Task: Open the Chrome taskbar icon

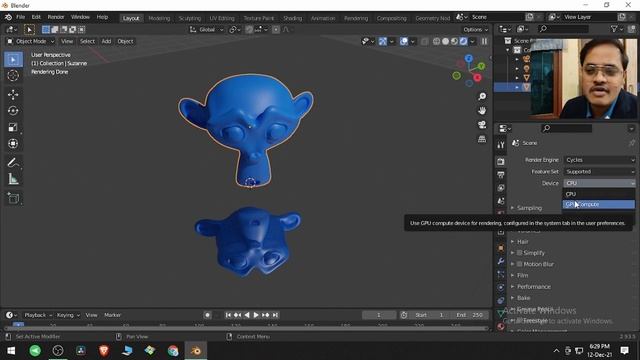Action: click(173, 351)
